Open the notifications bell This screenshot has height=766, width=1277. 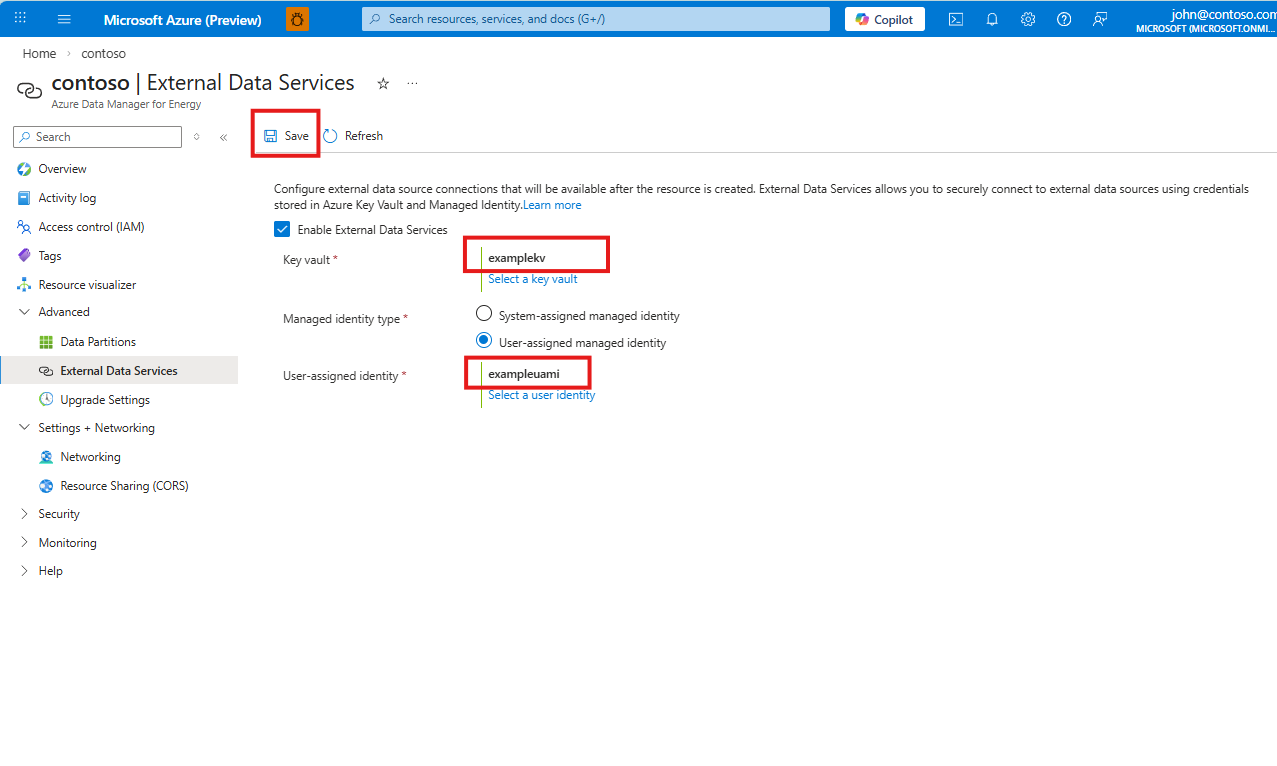point(992,19)
